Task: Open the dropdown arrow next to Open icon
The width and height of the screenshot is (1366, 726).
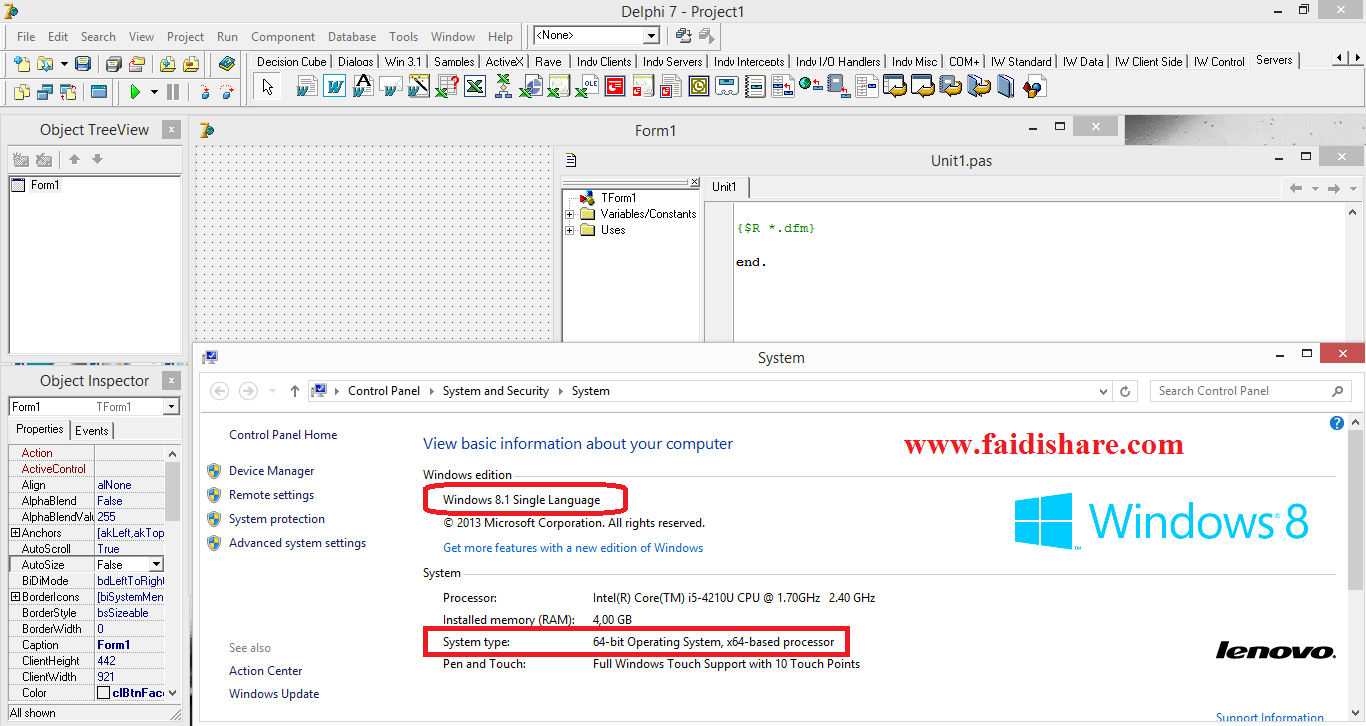Action: [x=64, y=64]
